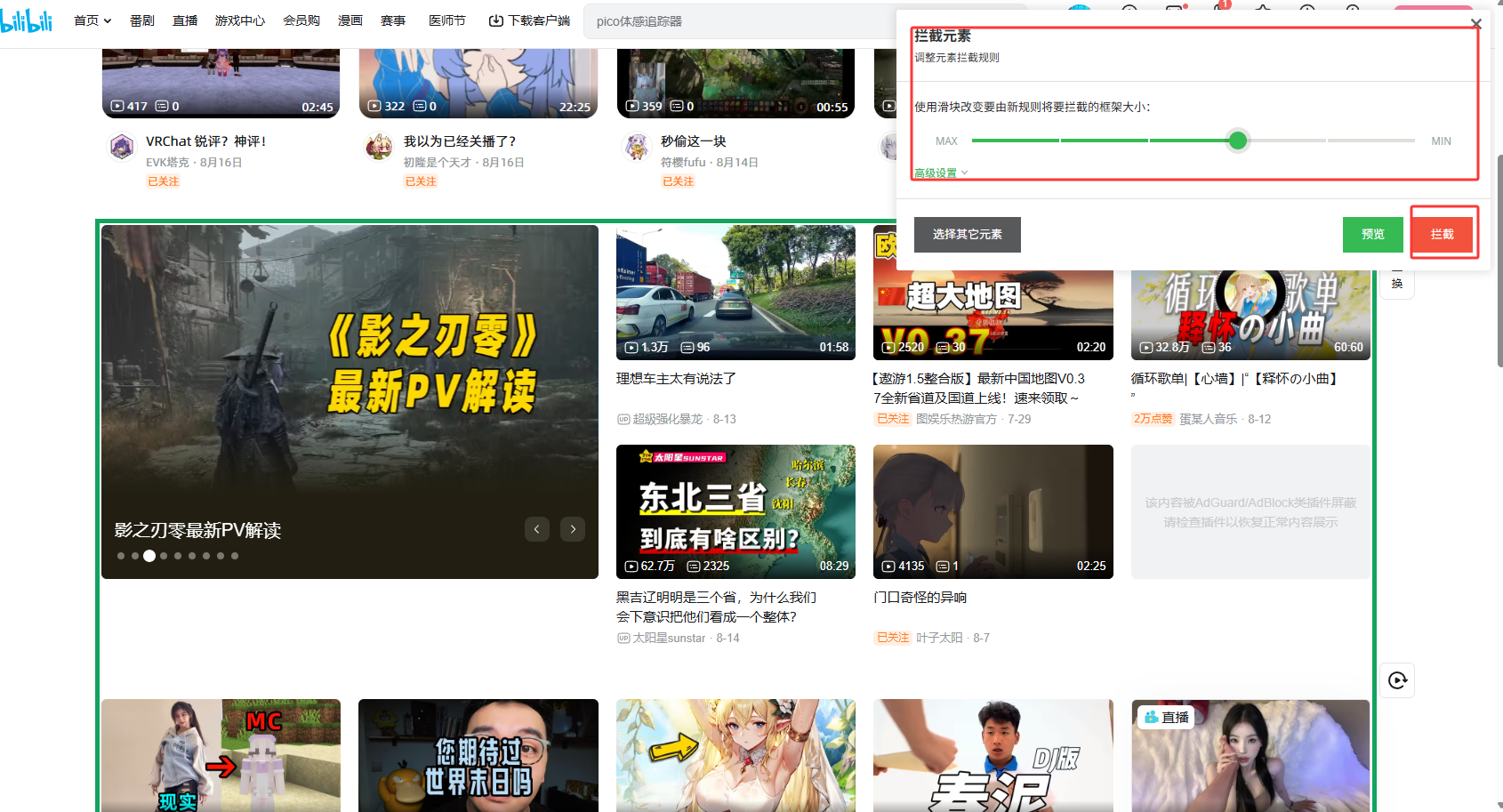
Task: Expand 高级设置 advanced settings
Action: tap(941, 173)
